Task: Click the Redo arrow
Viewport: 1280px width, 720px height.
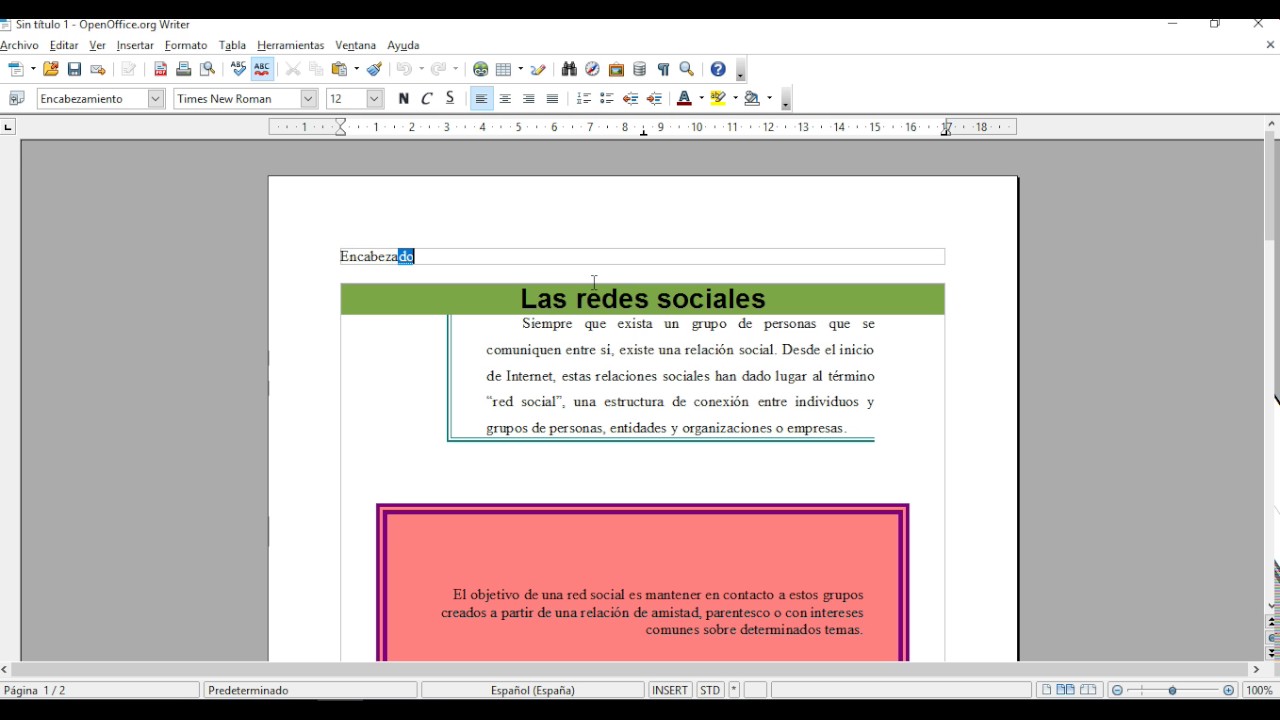Action: pos(439,69)
